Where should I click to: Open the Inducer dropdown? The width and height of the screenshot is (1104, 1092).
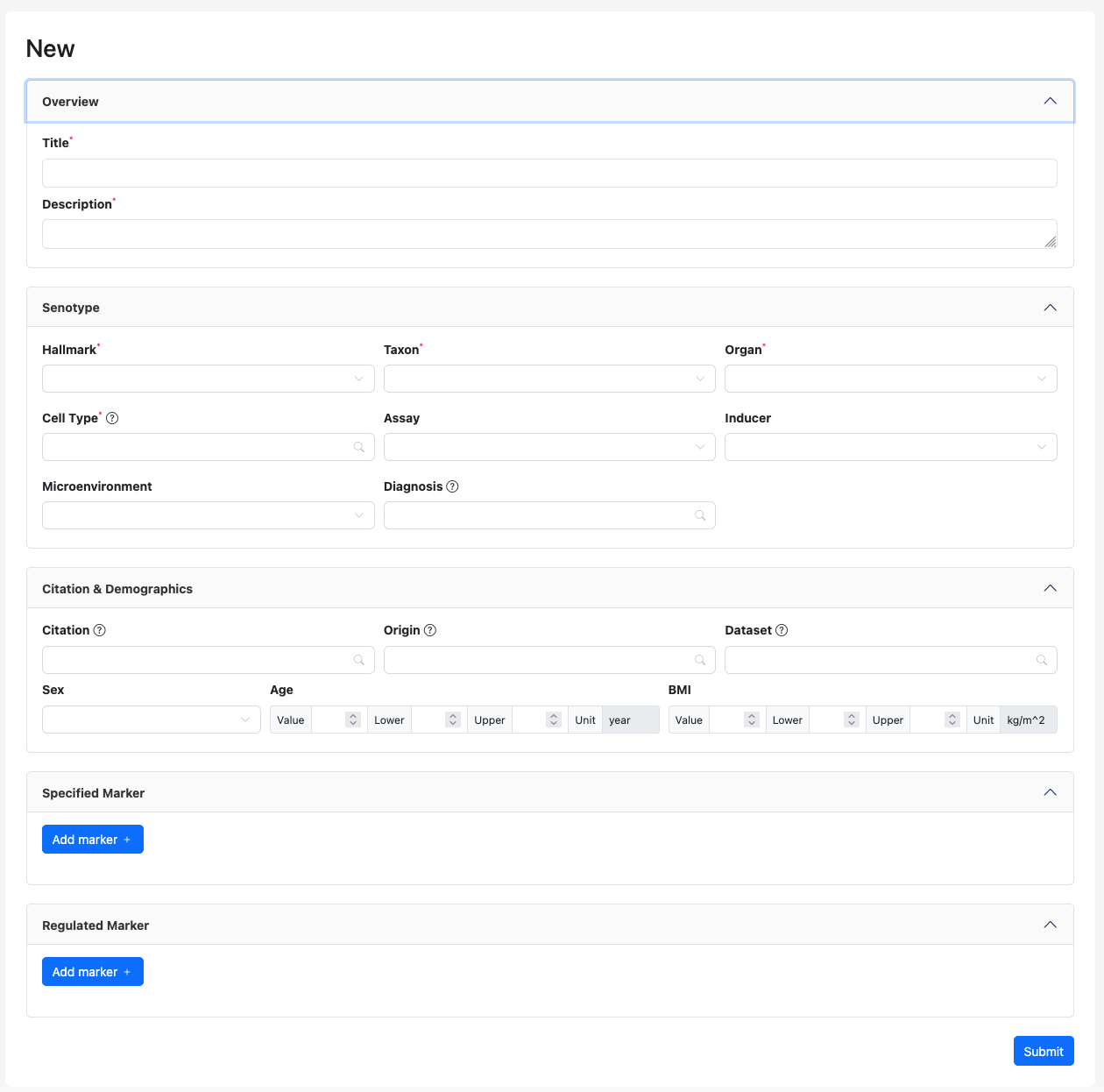point(891,447)
